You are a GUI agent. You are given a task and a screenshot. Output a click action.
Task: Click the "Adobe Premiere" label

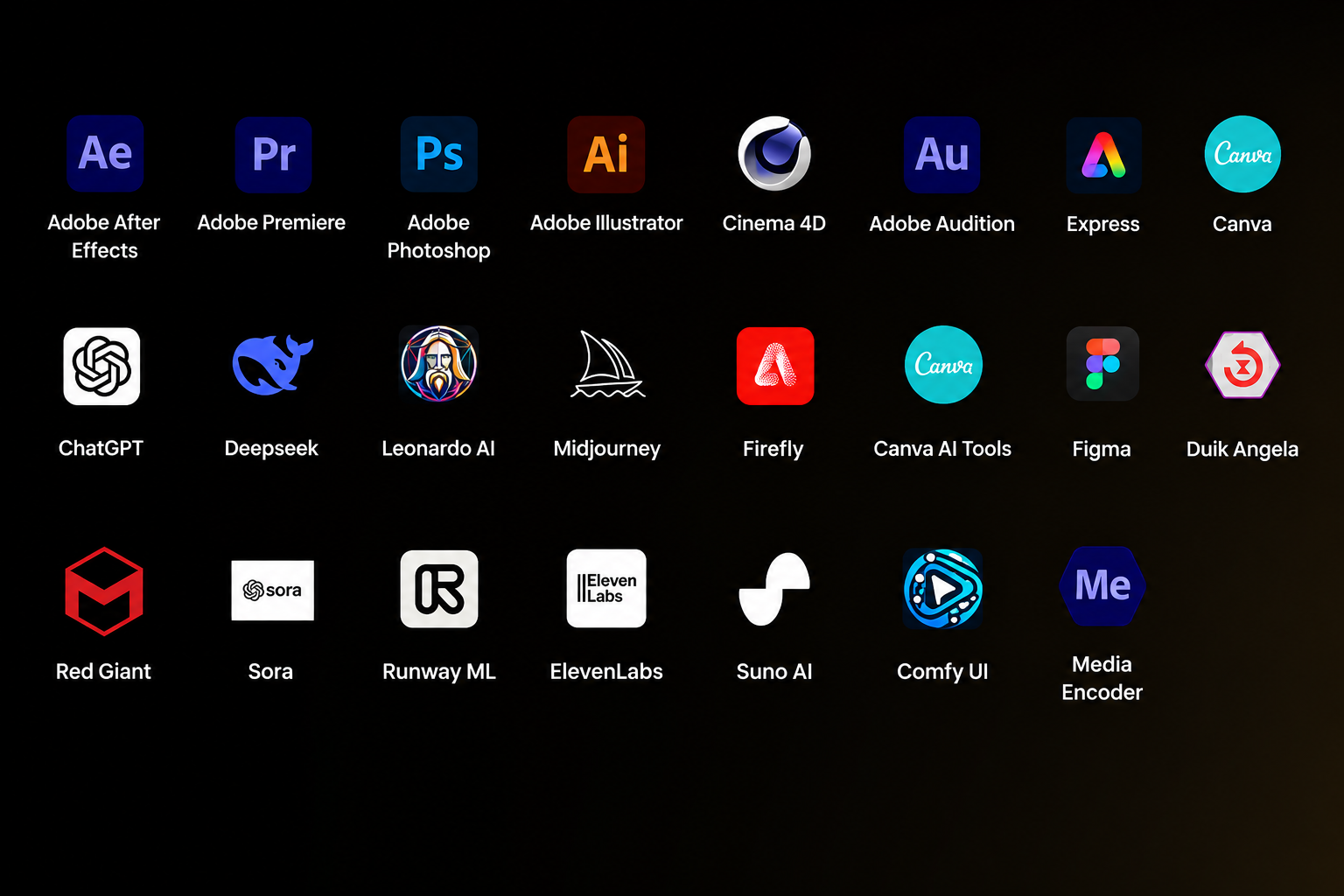click(271, 222)
